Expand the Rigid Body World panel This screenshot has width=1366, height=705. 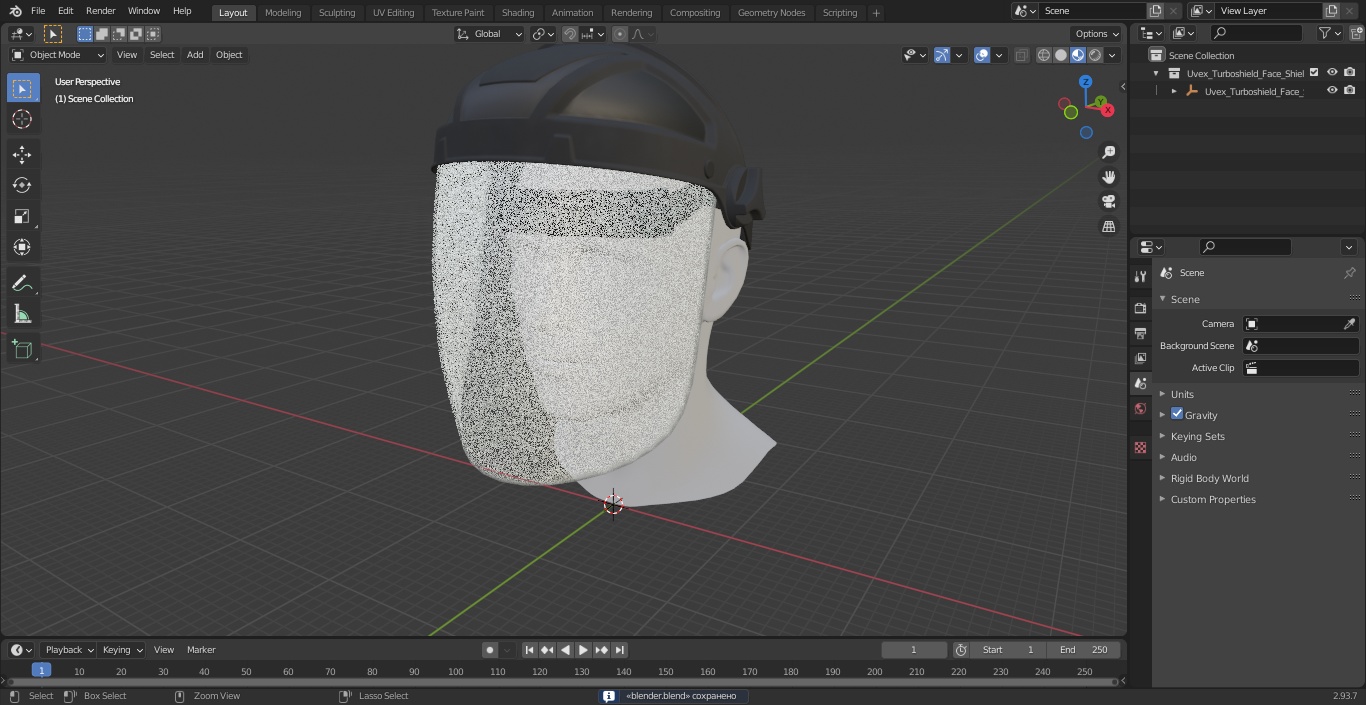[1209, 478]
